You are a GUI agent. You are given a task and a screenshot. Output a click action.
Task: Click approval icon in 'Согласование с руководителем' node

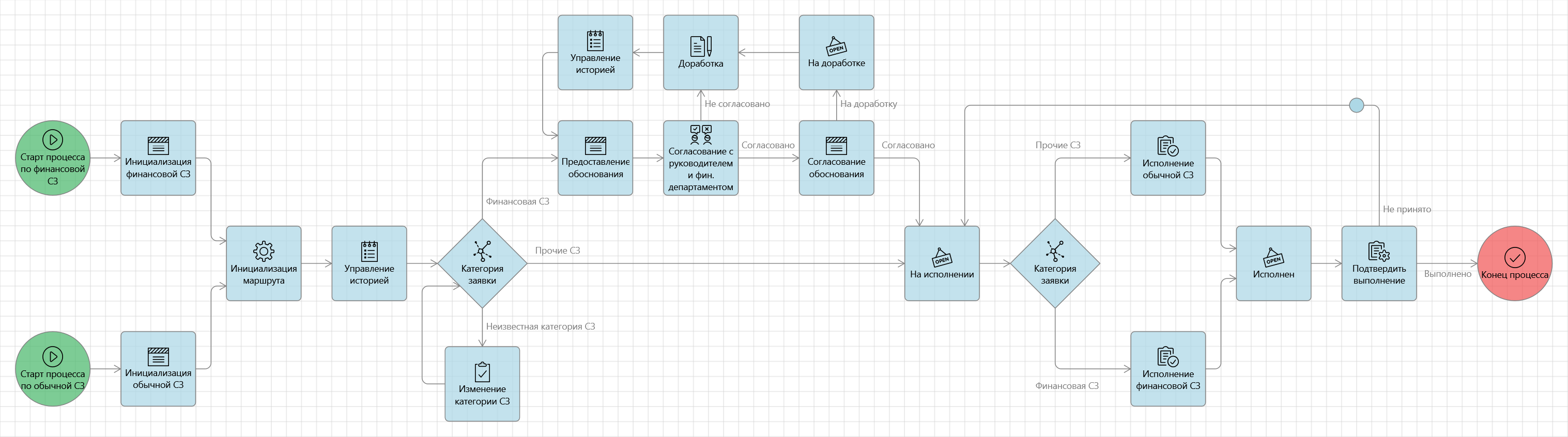(701, 134)
